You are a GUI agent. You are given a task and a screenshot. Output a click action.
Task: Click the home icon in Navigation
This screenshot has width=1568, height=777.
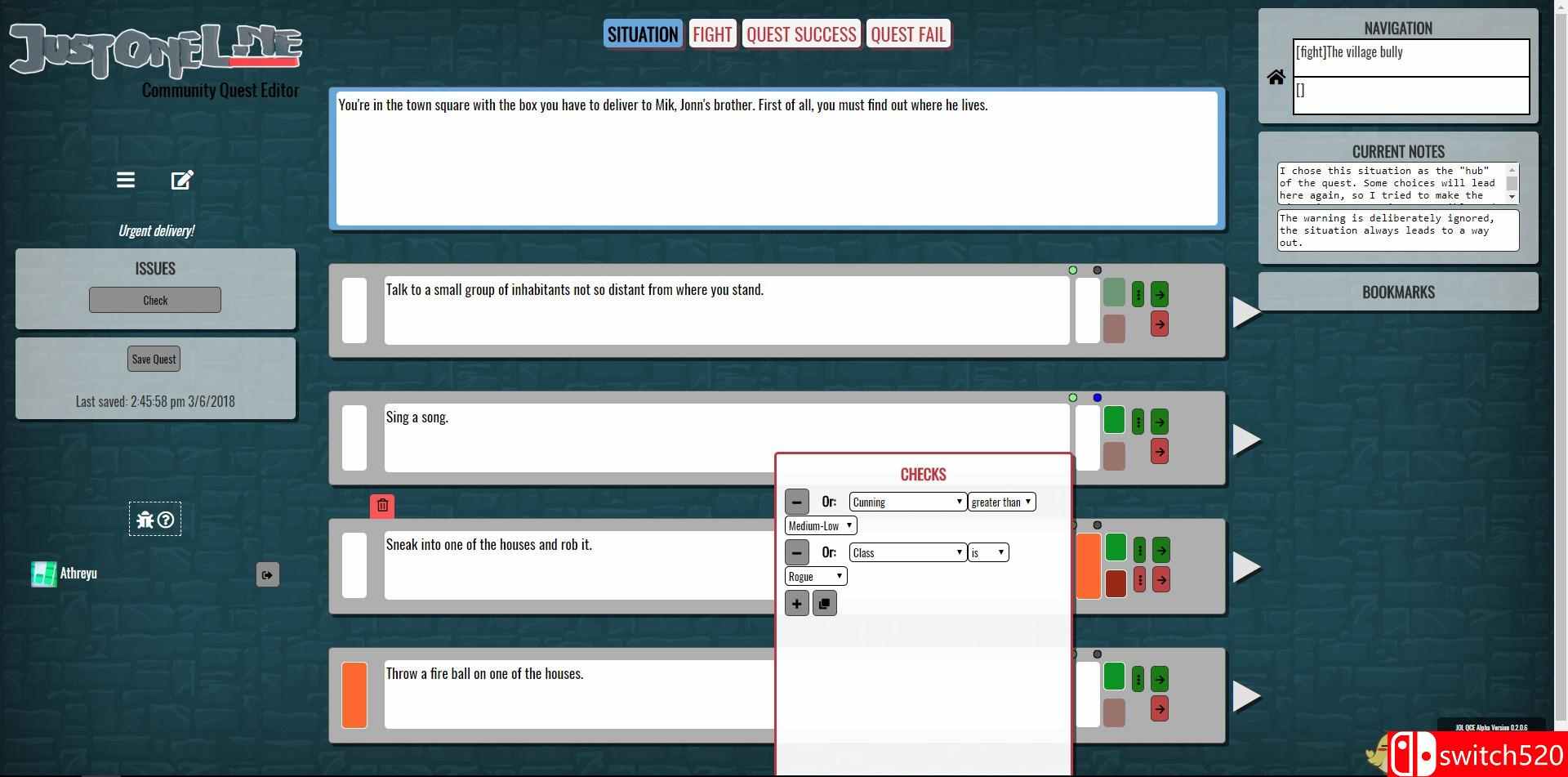1276,77
